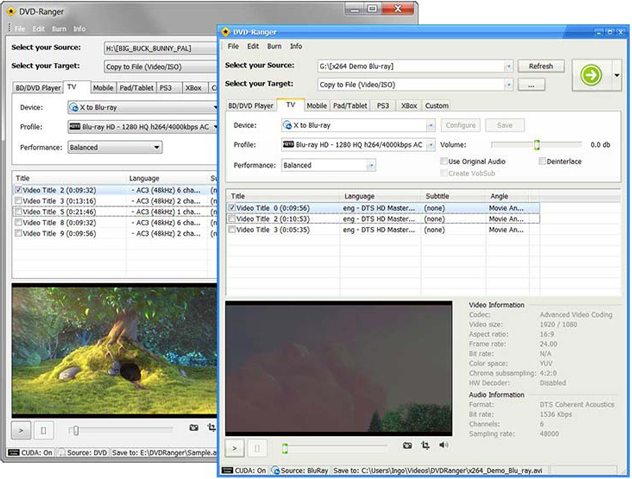The height and width of the screenshot is (479, 632).
Task: Enable Use Original Audio
Action: point(444,161)
